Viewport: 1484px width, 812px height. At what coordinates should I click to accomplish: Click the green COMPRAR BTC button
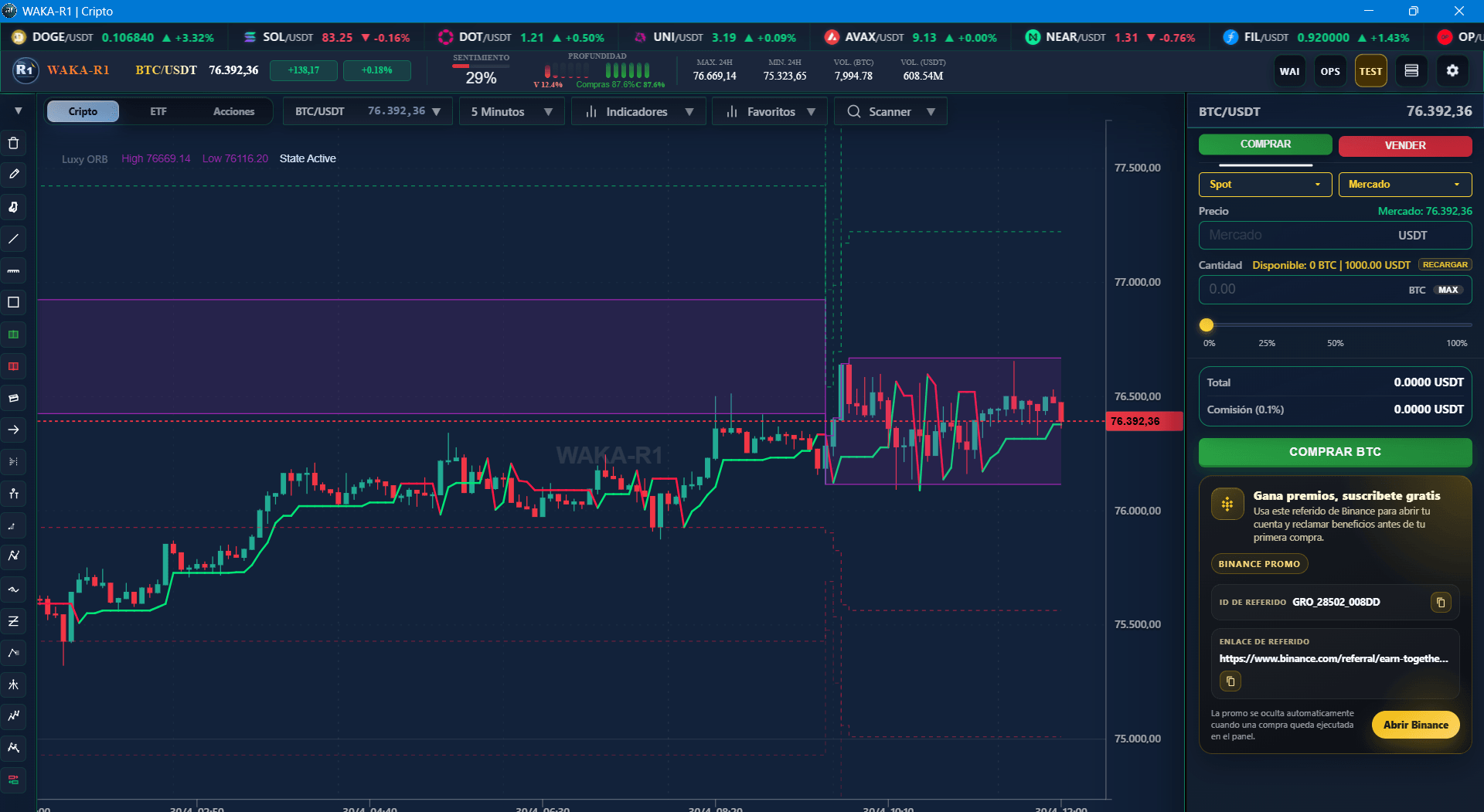click(x=1335, y=452)
